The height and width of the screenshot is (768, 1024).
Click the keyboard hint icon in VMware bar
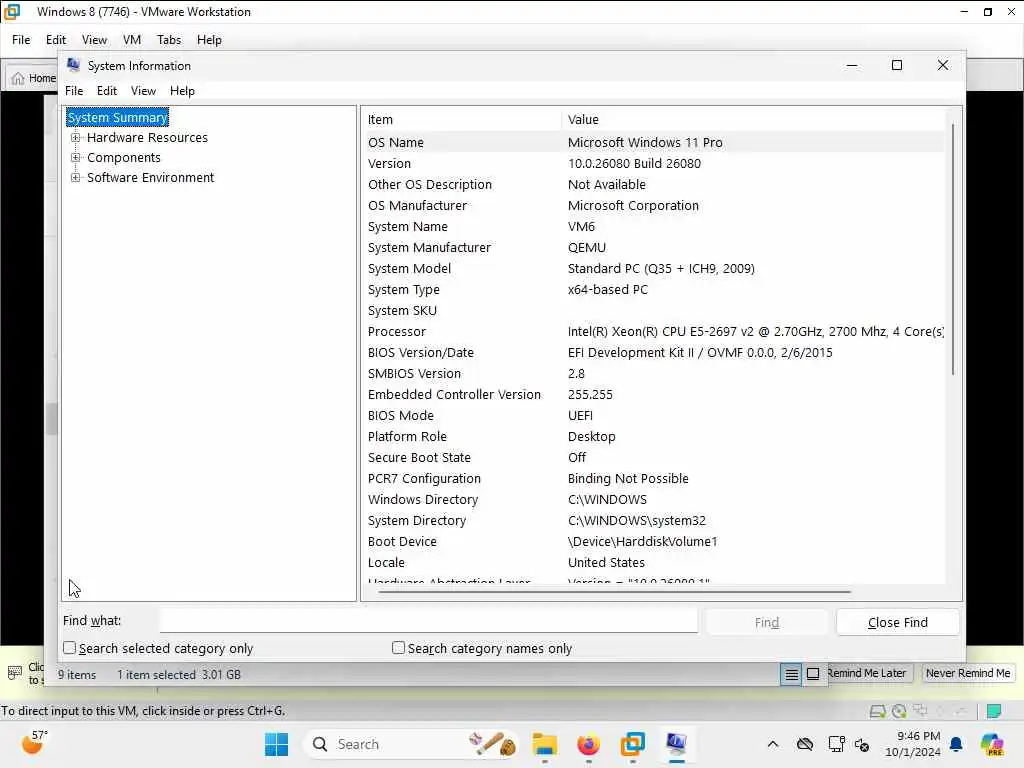[14, 673]
